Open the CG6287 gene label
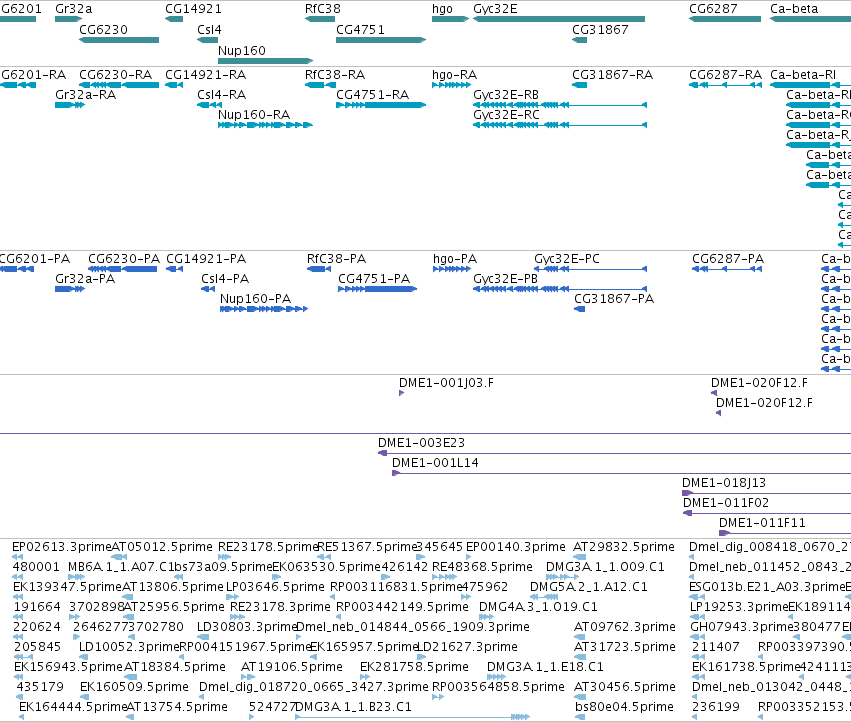Image resolution: width=851 pixels, height=722 pixels. click(x=713, y=9)
